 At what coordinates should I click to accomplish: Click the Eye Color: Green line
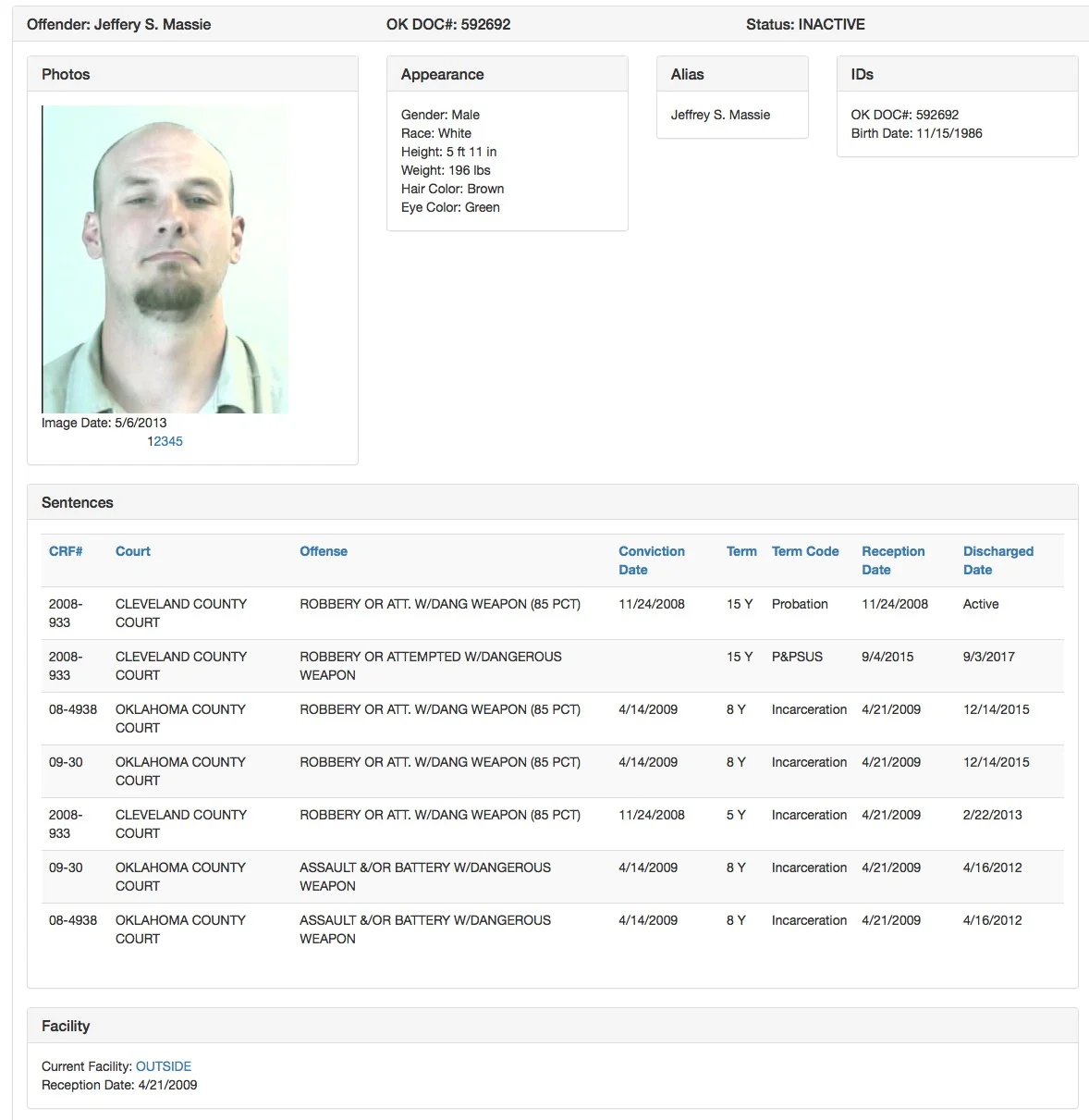pyautogui.click(x=450, y=207)
